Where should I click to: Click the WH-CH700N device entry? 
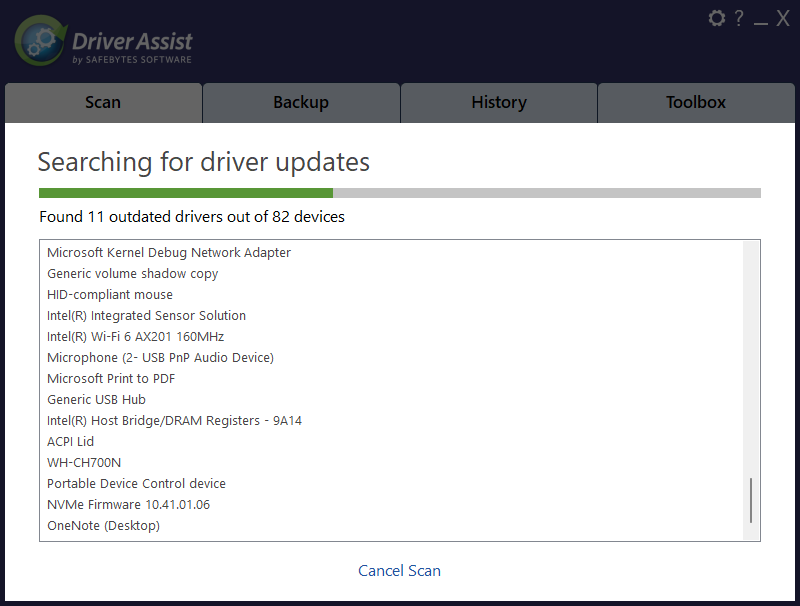(x=84, y=462)
